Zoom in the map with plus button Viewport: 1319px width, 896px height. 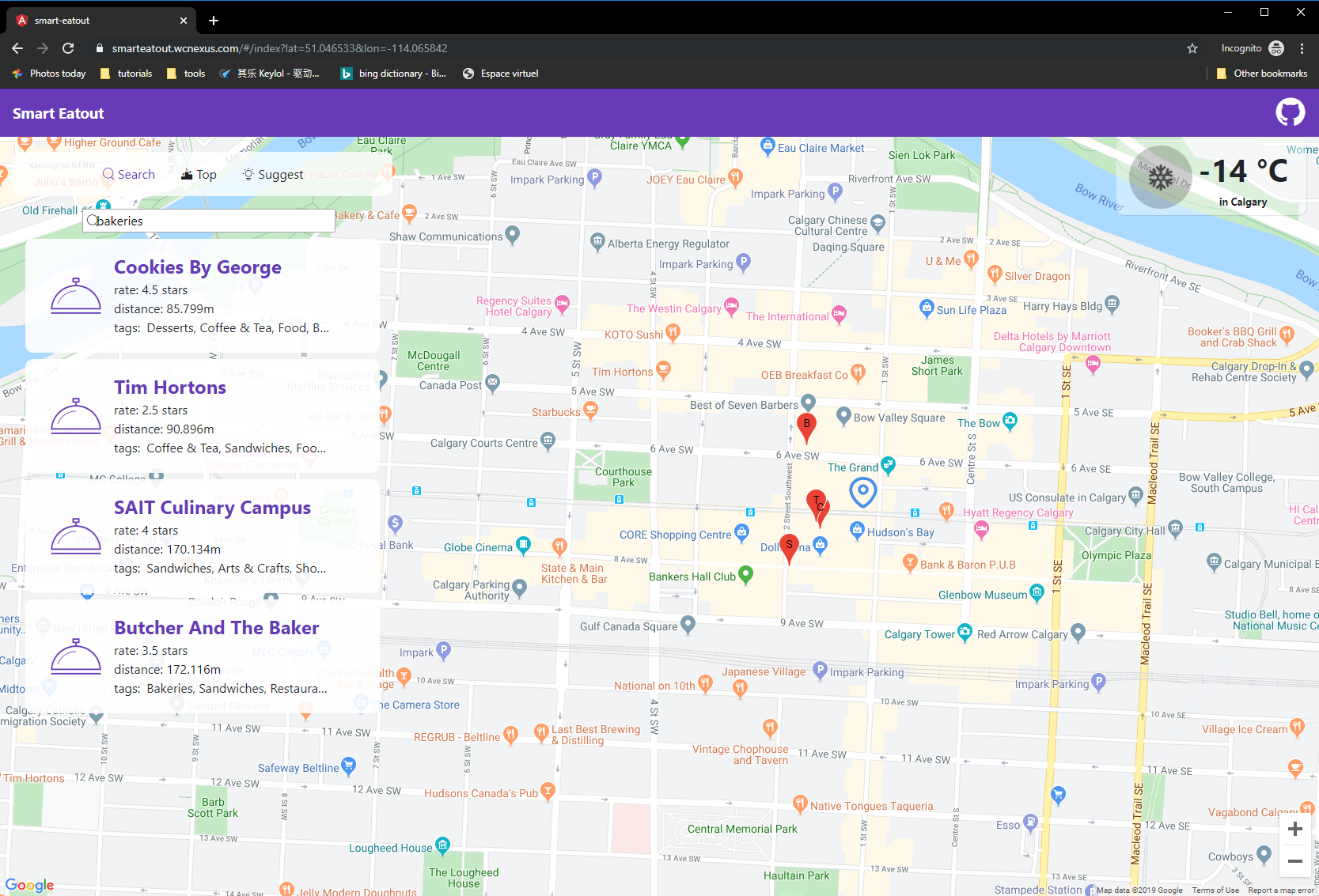[x=1295, y=829]
